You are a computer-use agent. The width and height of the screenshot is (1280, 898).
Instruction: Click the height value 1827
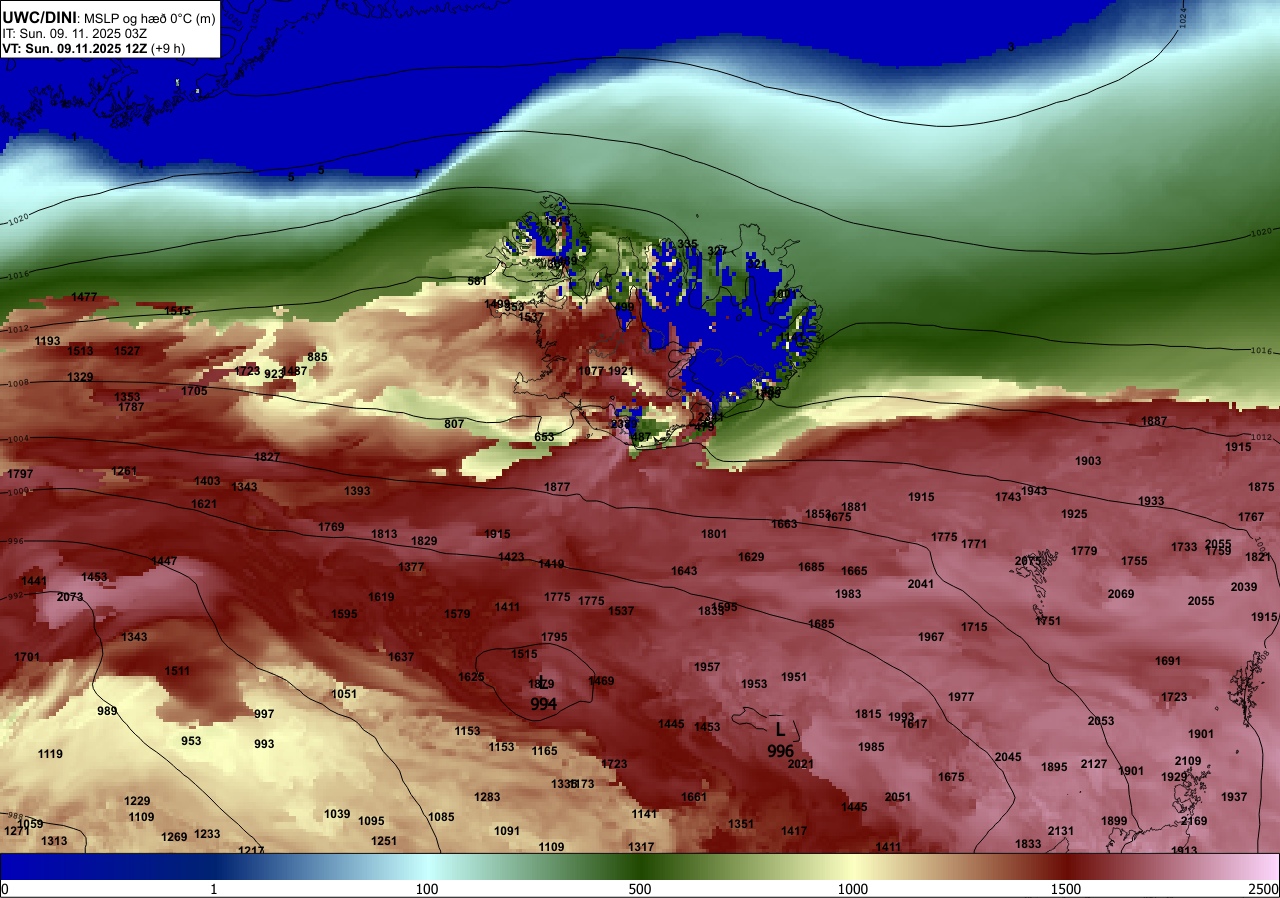point(267,457)
